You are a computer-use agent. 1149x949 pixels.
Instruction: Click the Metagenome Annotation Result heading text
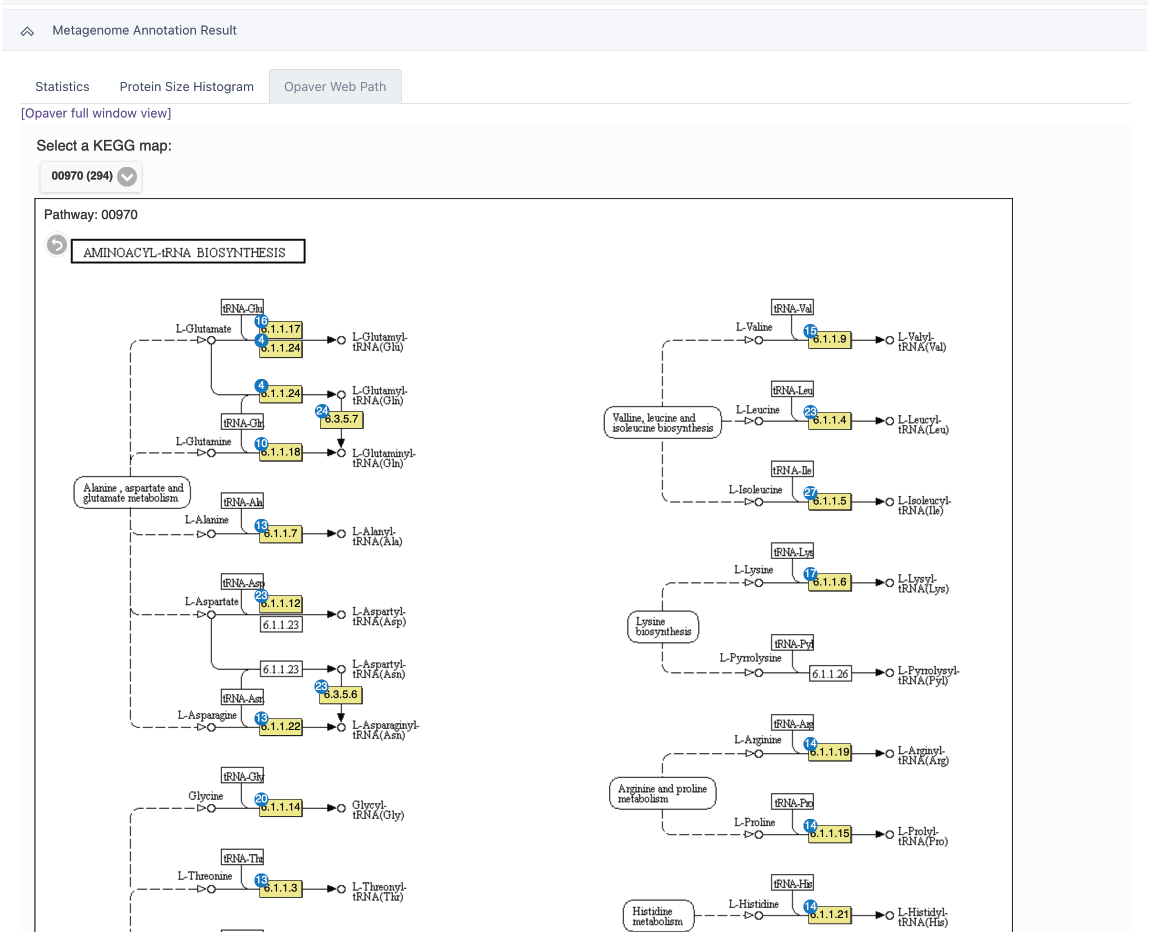[144, 31]
